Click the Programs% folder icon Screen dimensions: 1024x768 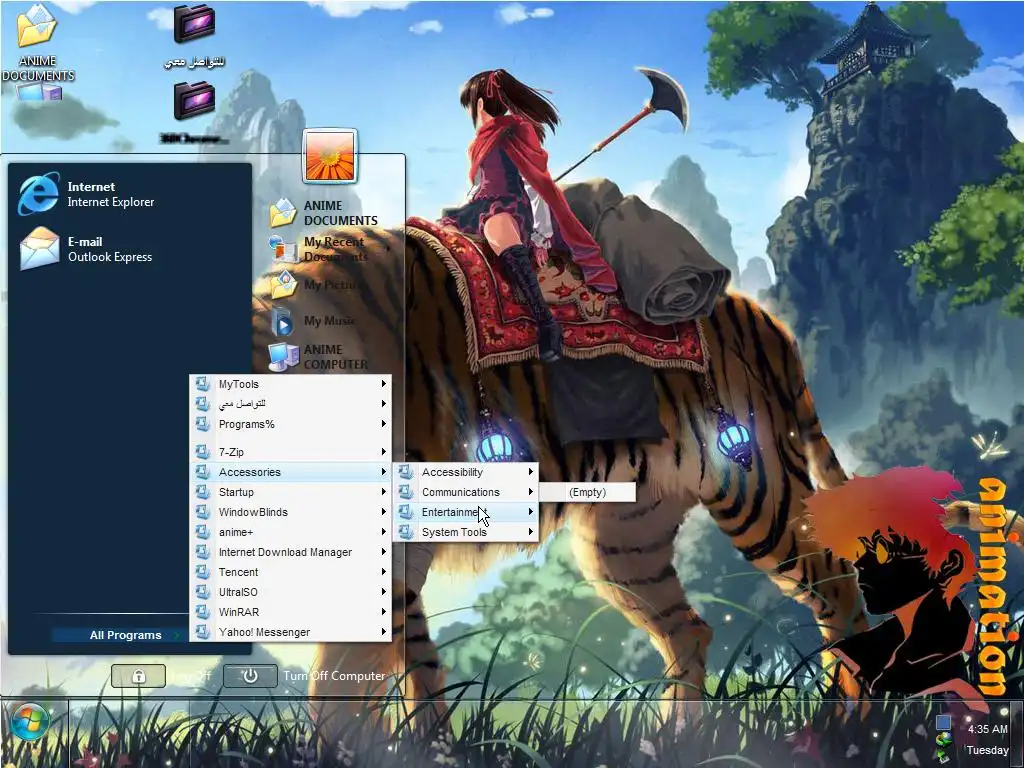[x=202, y=424]
